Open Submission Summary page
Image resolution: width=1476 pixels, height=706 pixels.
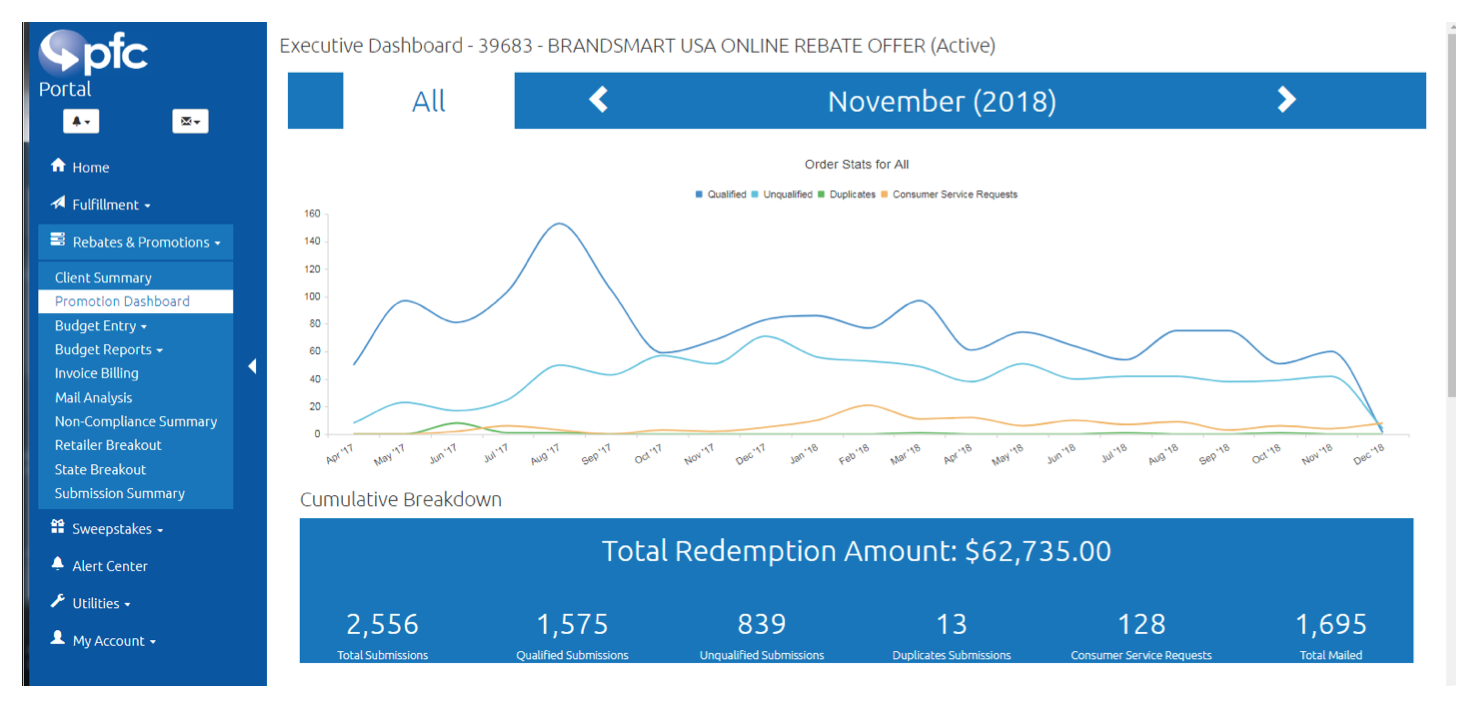[120, 493]
